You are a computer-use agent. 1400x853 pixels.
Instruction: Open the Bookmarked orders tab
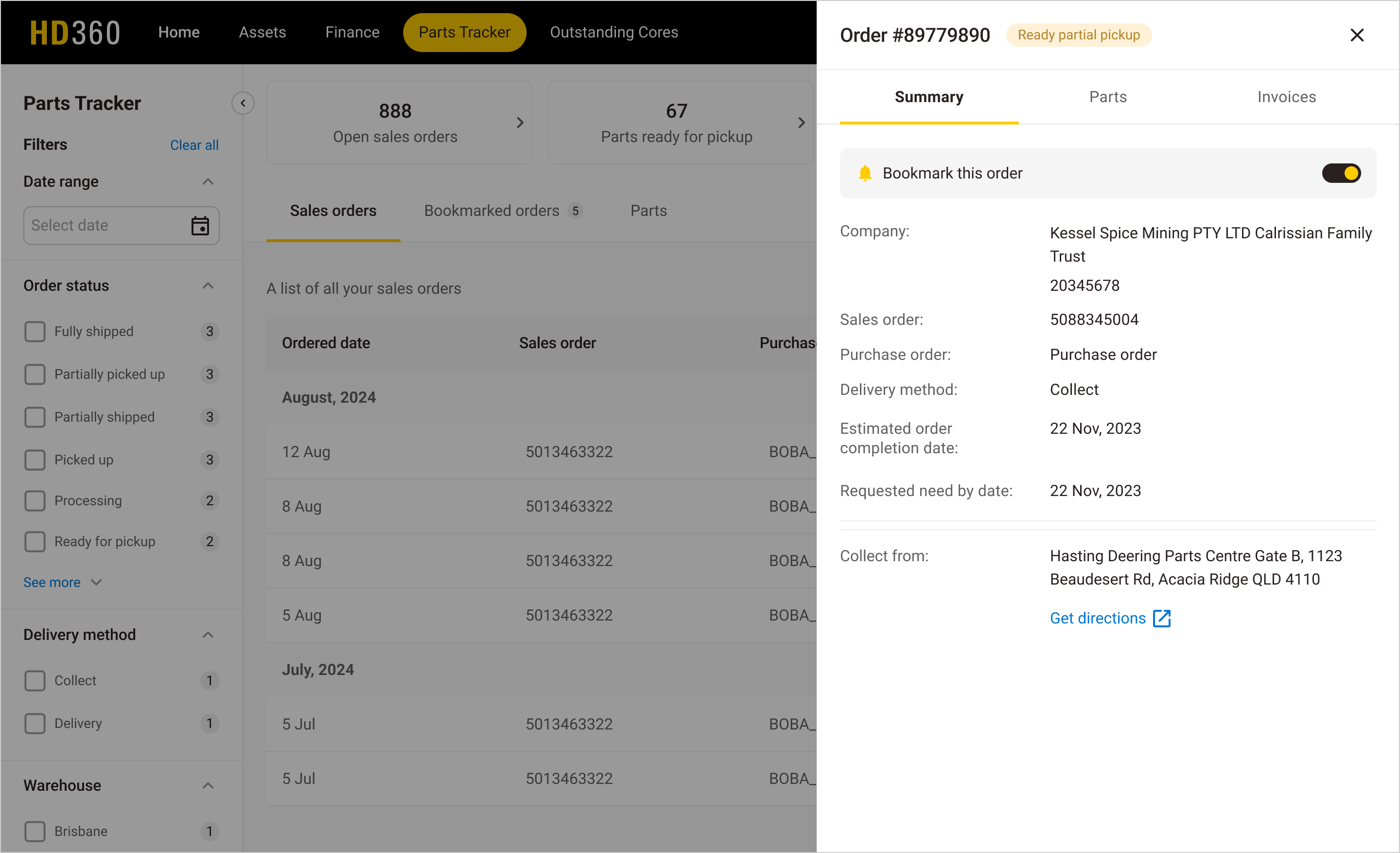coord(491,210)
